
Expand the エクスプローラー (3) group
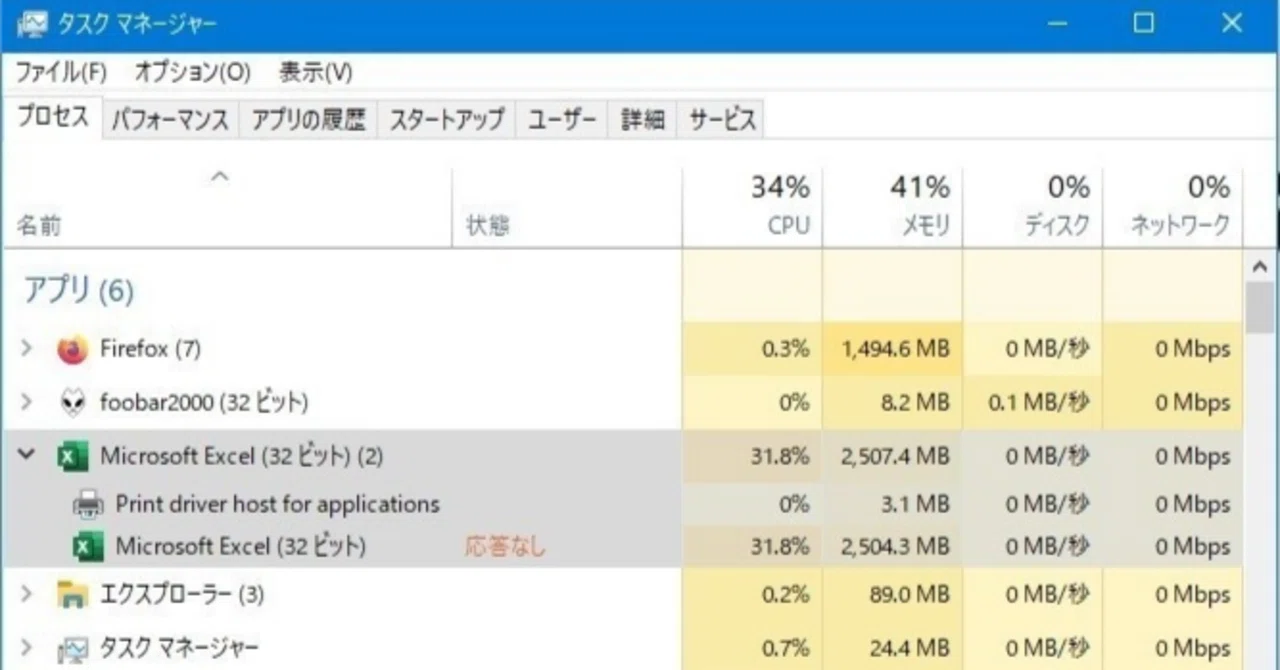[28, 595]
